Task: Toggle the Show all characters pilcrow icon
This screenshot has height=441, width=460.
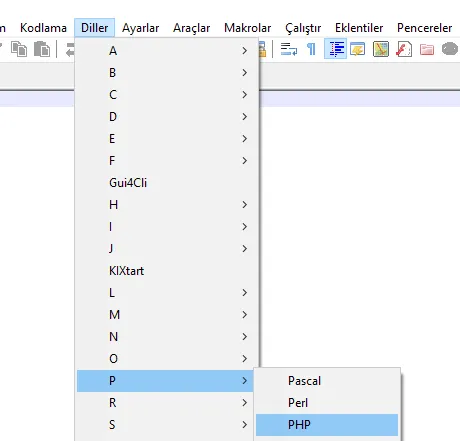Action: (311, 49)
